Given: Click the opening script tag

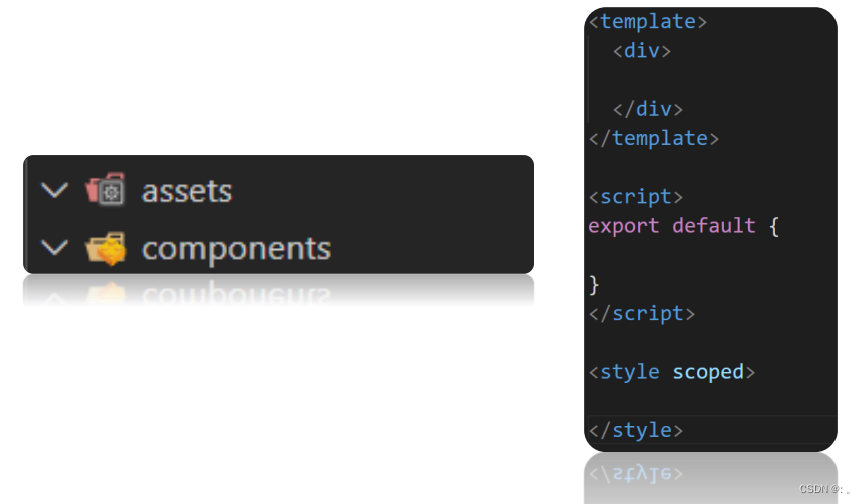Looking at the screenshot, I should (636, 196).
